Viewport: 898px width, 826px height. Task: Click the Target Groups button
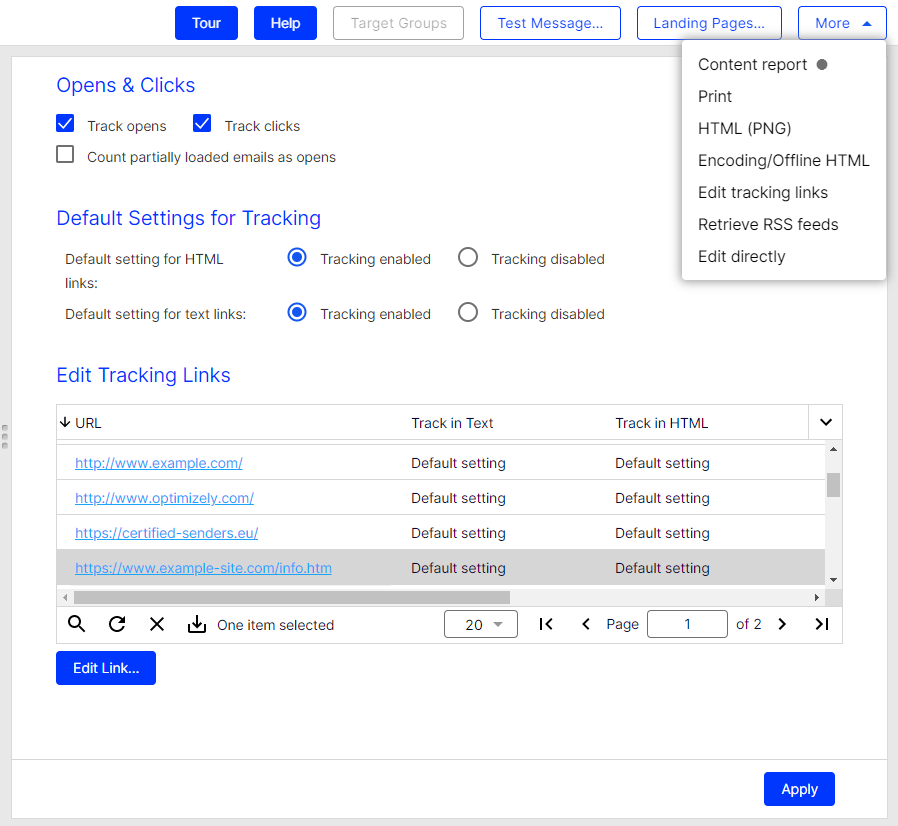[399, 23]
